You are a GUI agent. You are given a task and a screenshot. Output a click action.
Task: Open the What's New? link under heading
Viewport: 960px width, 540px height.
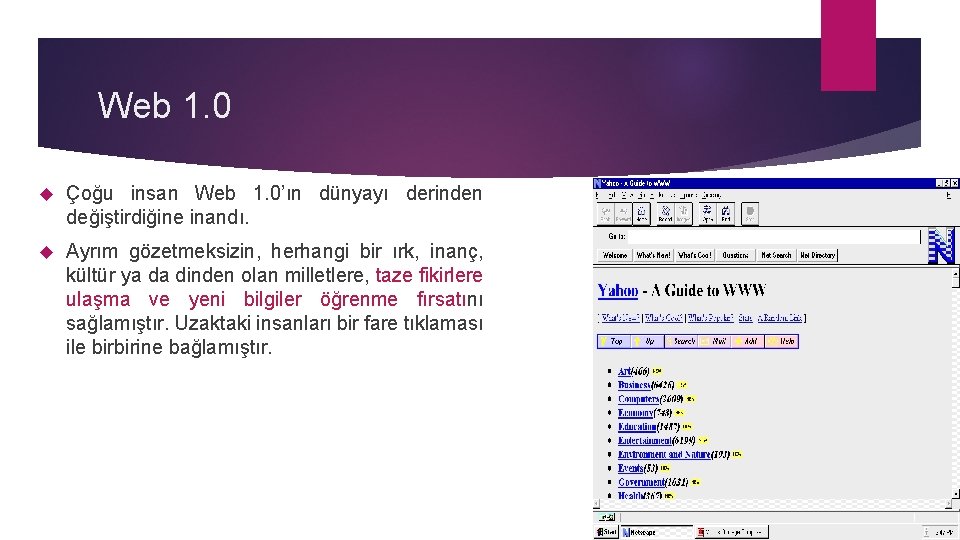click(x=620, y=318)
